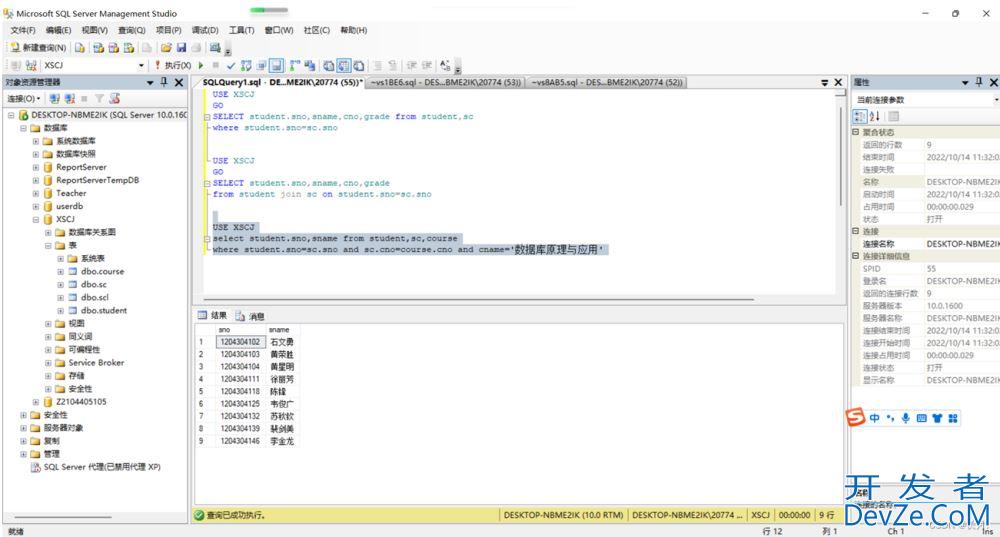Sort properties by category
This screenshot has height=537, width=1000.
tap(860, 117)
